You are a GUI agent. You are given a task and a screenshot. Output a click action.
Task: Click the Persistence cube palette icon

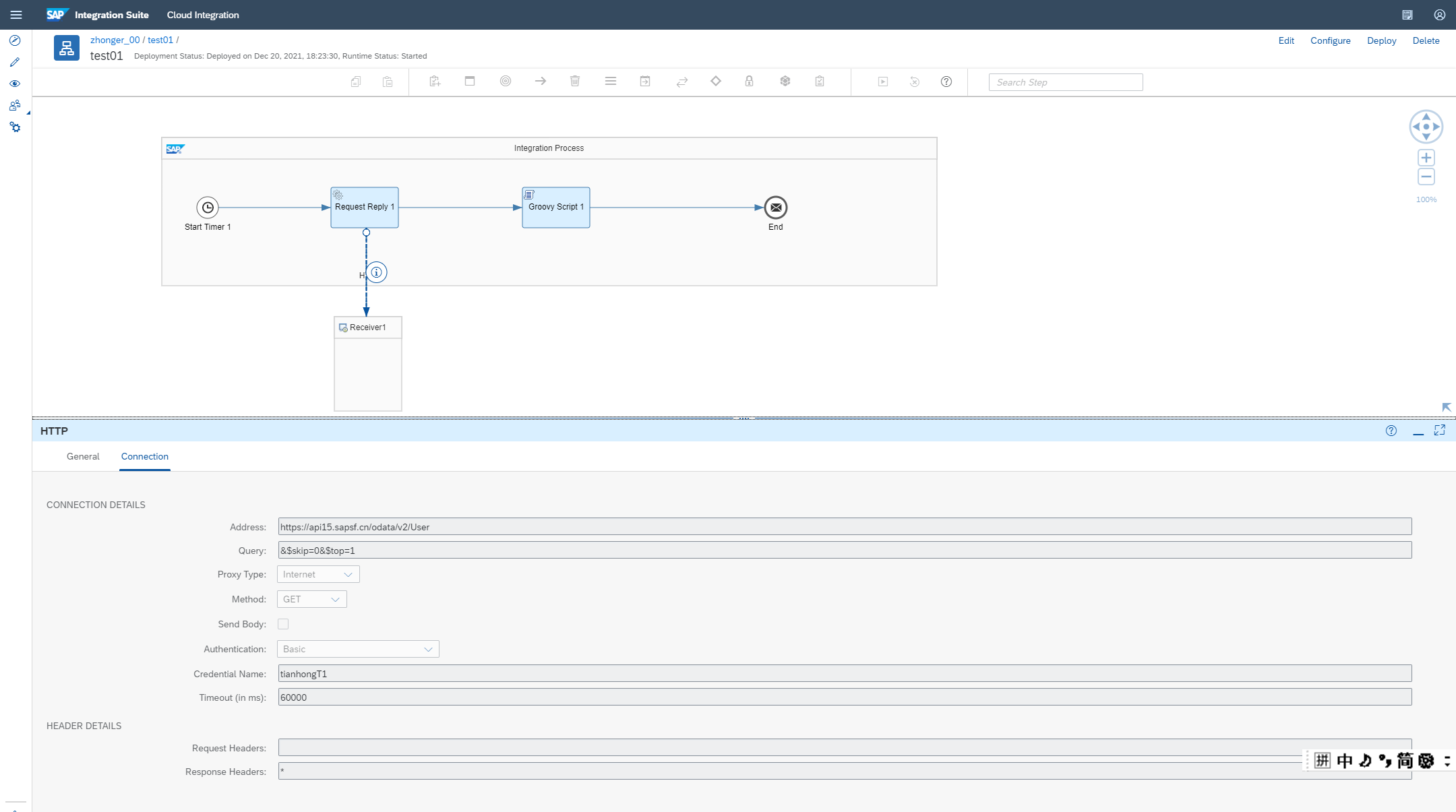[x=785, y=82]
